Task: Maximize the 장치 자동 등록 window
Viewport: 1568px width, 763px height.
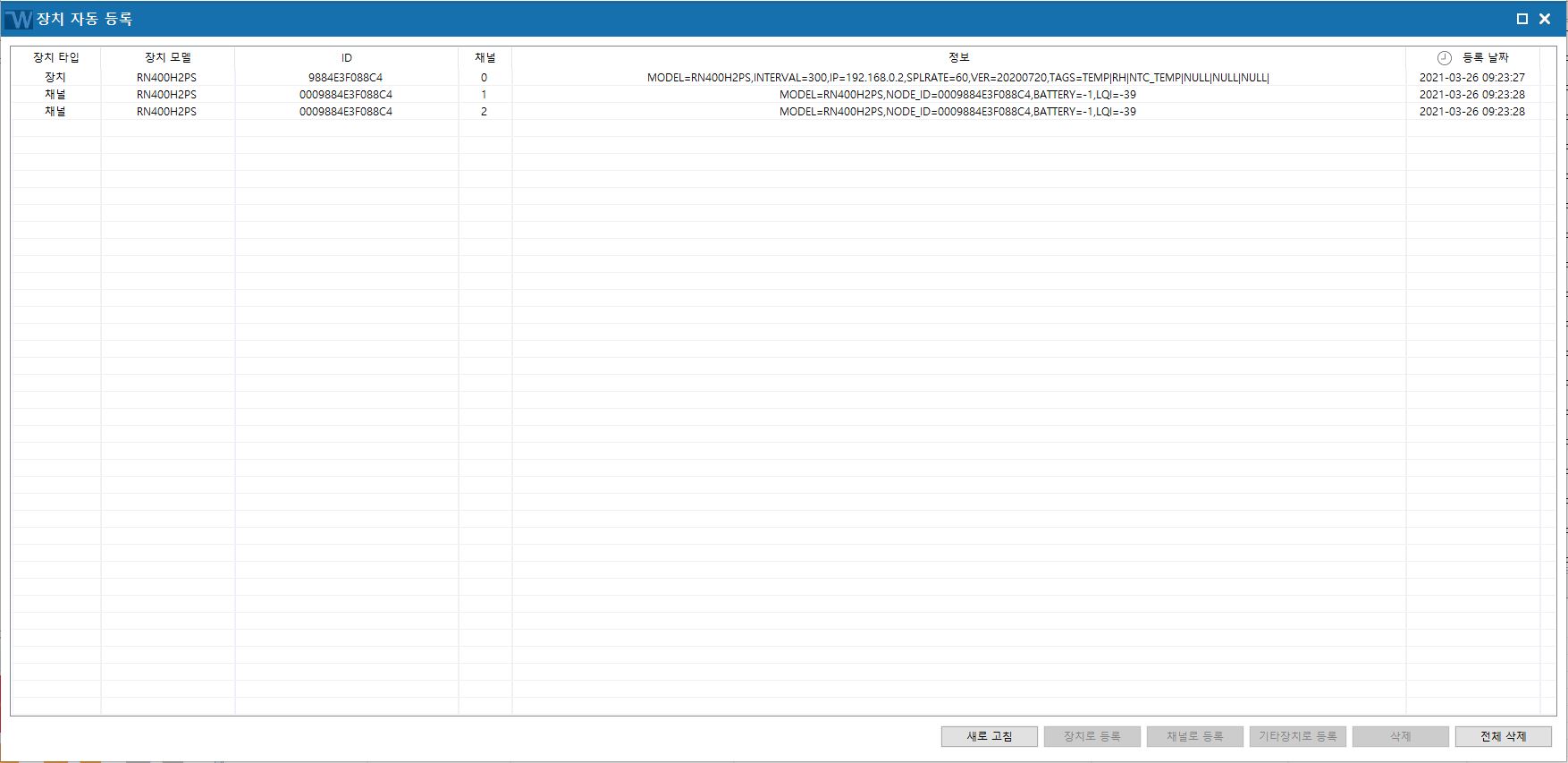Action: point(1522,19)
